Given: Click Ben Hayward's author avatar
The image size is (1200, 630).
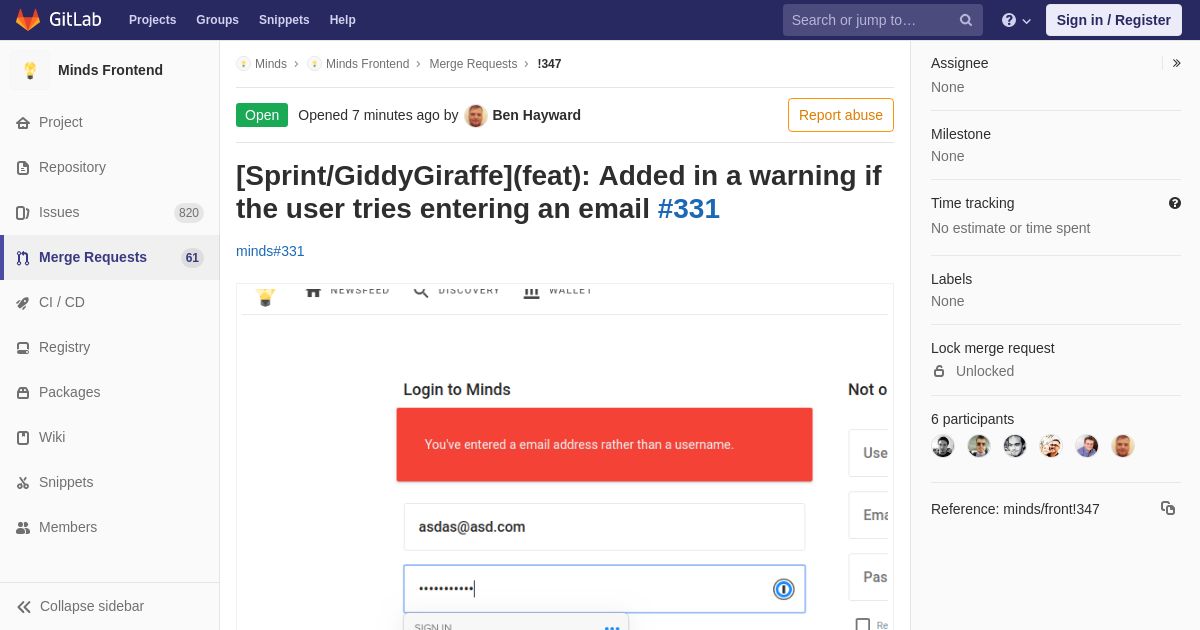Looking at the screenshot, I should point(476,116).
